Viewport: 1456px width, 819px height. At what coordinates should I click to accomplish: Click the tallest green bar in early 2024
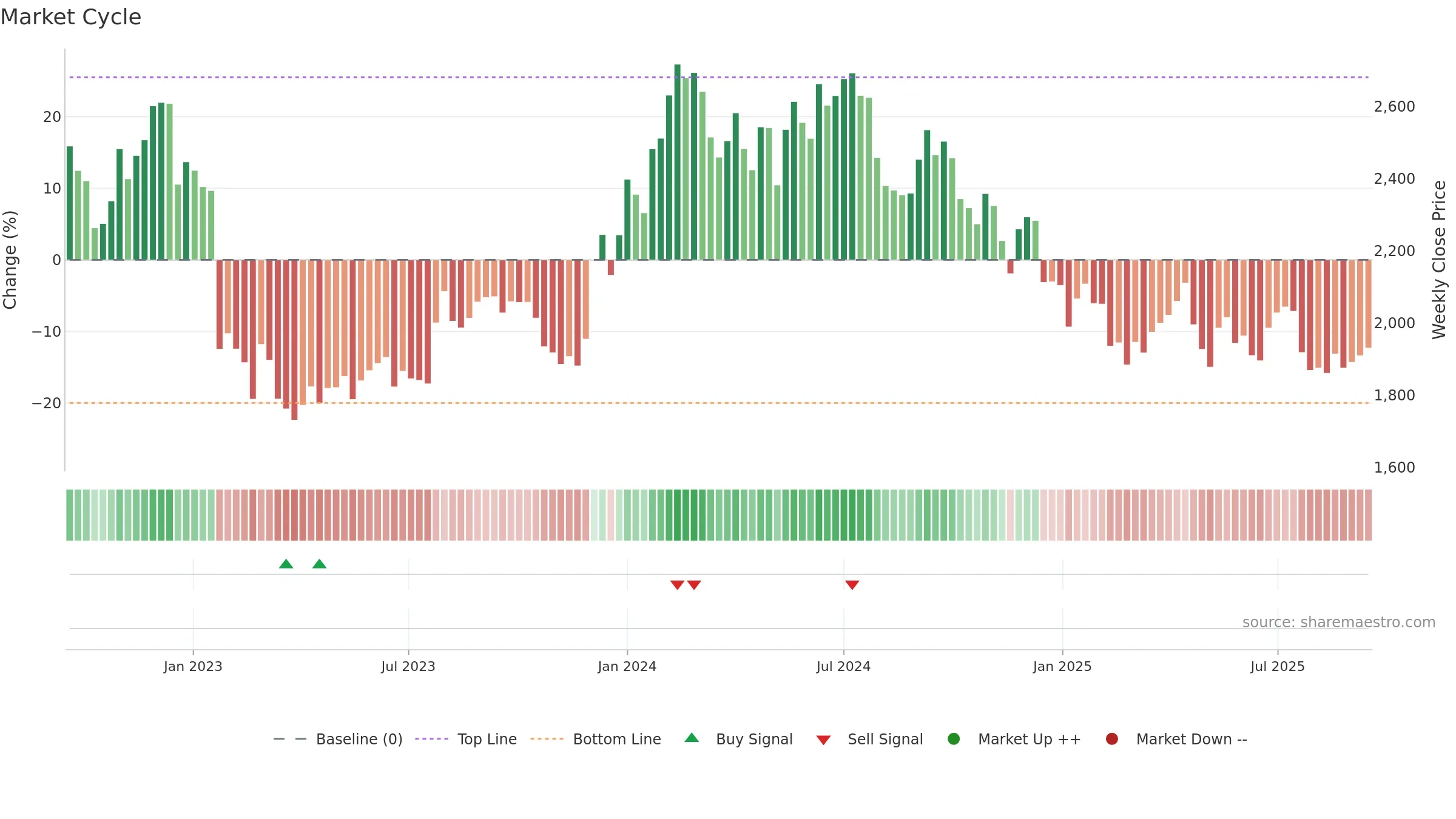pyautogui.click(x=678, y=162)
